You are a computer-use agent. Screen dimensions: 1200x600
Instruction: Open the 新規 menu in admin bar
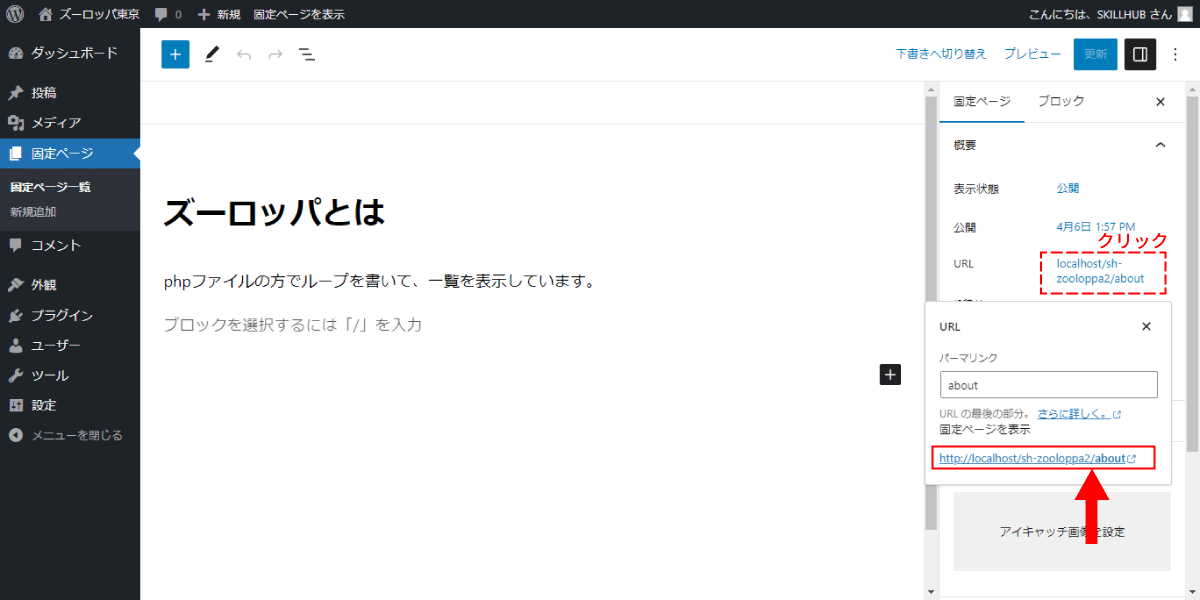218,14
